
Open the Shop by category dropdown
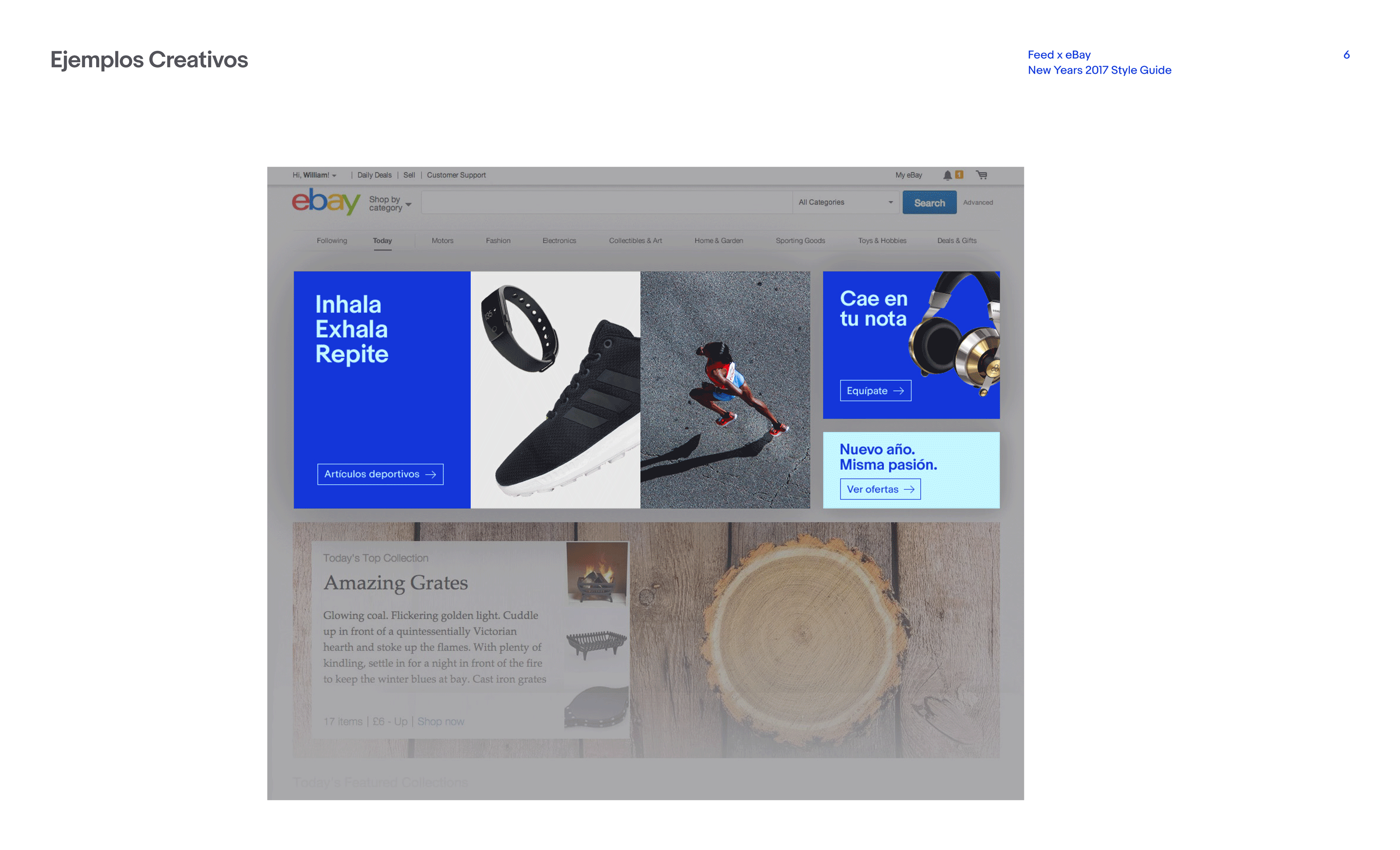[390, 203]
